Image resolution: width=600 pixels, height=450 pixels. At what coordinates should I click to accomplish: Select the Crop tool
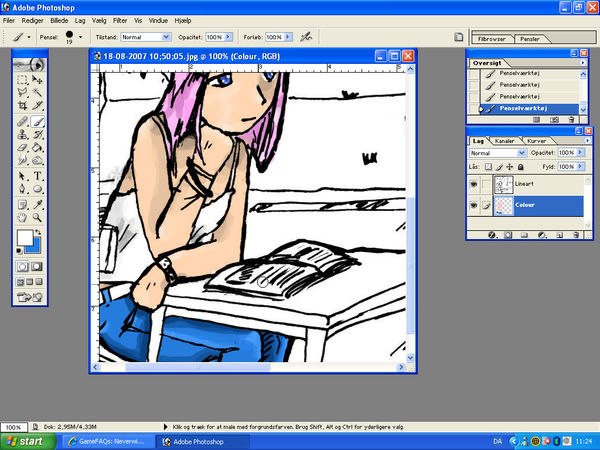coord(22,105)
